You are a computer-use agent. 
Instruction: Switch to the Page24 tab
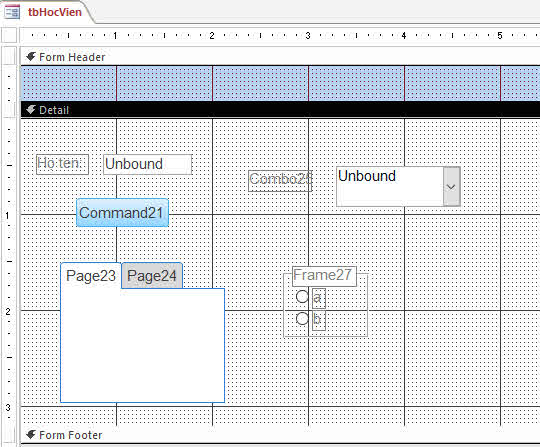click(152, 276)
